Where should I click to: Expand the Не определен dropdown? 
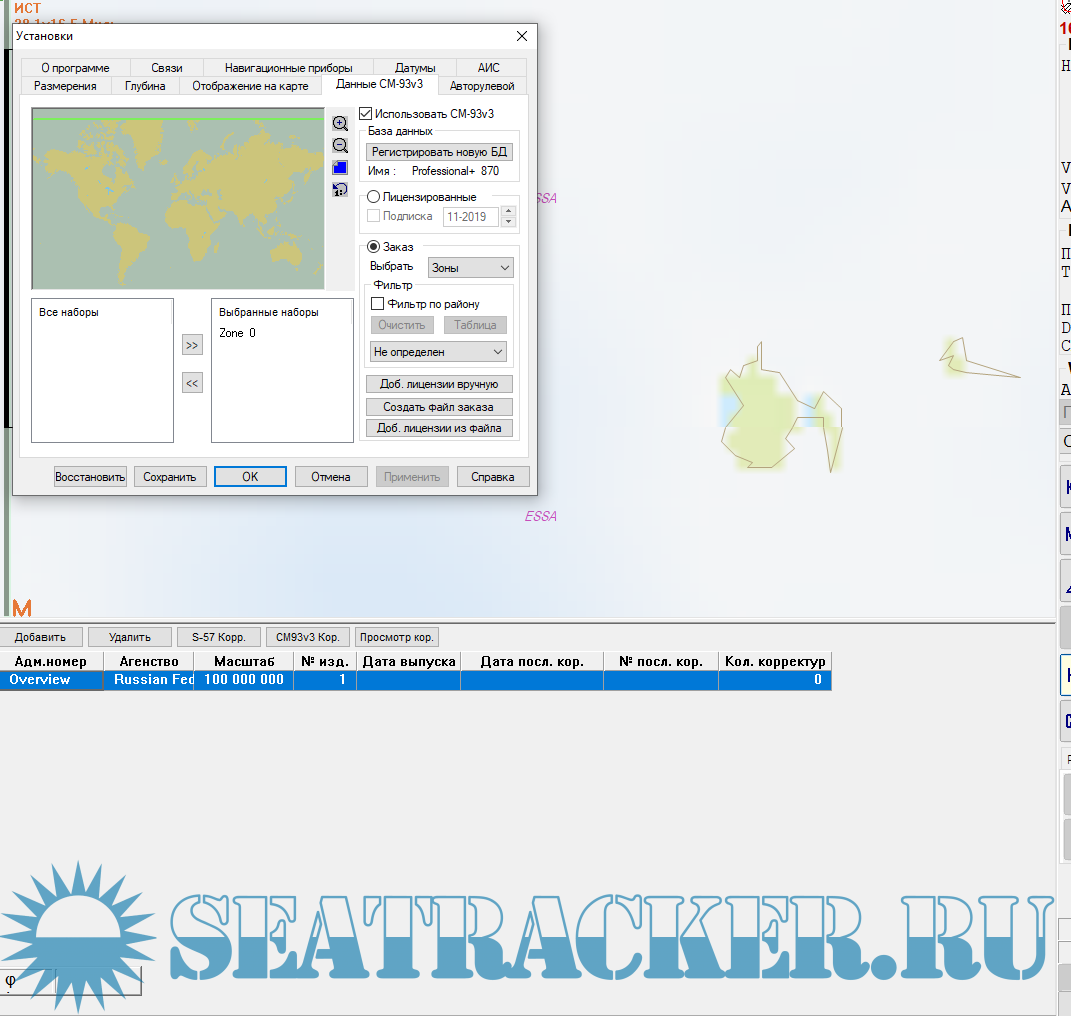tap(438, 352)
